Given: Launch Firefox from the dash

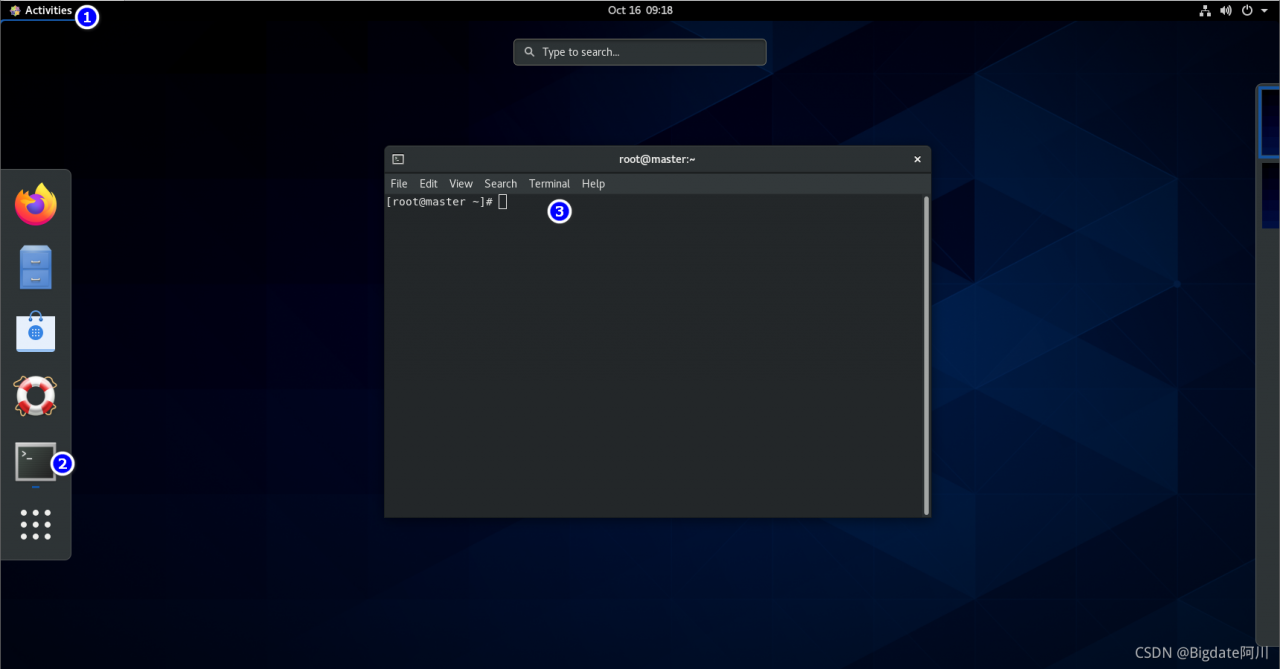Looking at the screenshot, I should 36,204.
